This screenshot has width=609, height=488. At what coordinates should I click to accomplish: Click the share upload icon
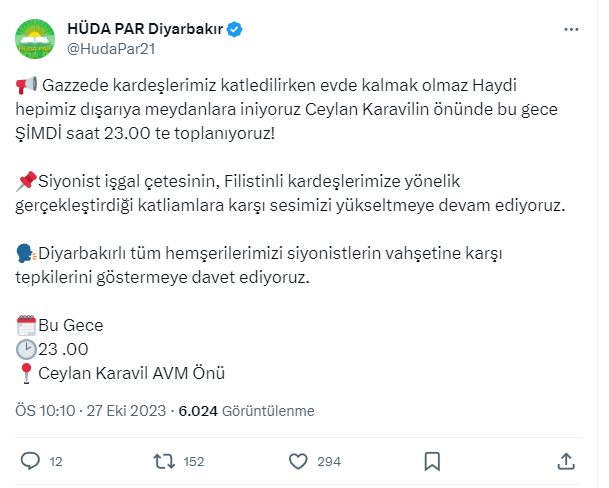tap(565, 461)
